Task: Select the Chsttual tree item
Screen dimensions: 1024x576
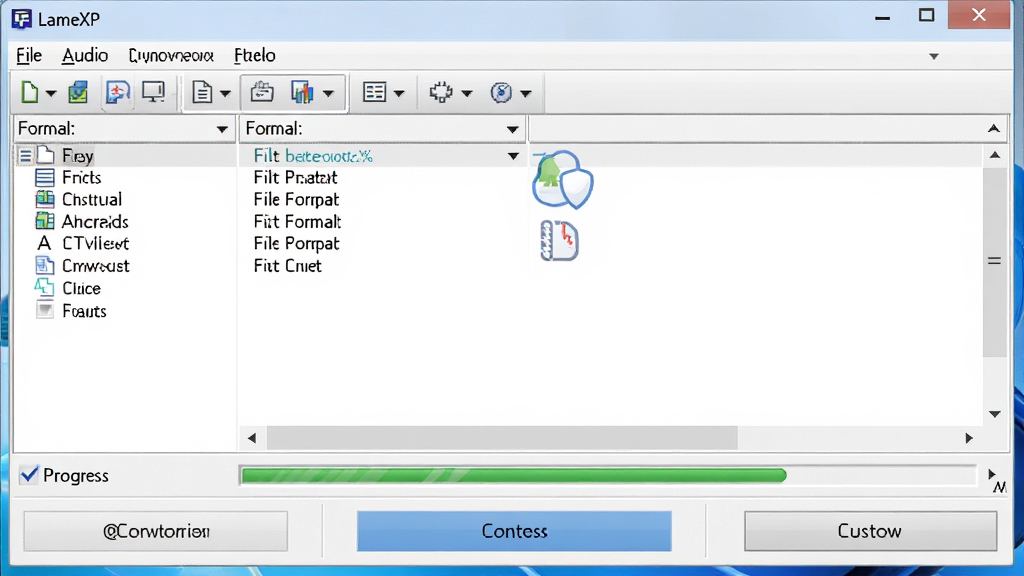Action: click(x=92, y=199)
